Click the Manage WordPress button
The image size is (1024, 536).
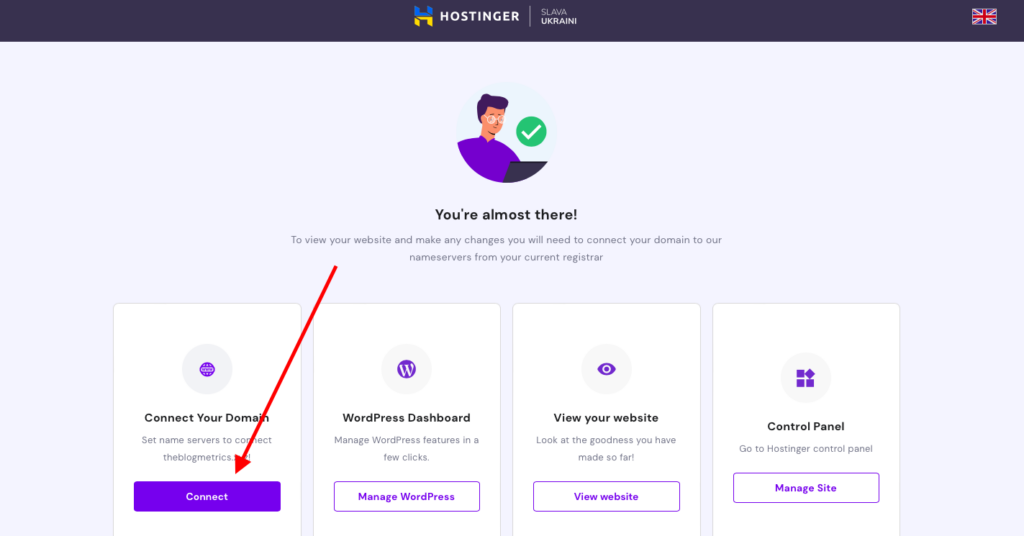click(x=406, y=496)
